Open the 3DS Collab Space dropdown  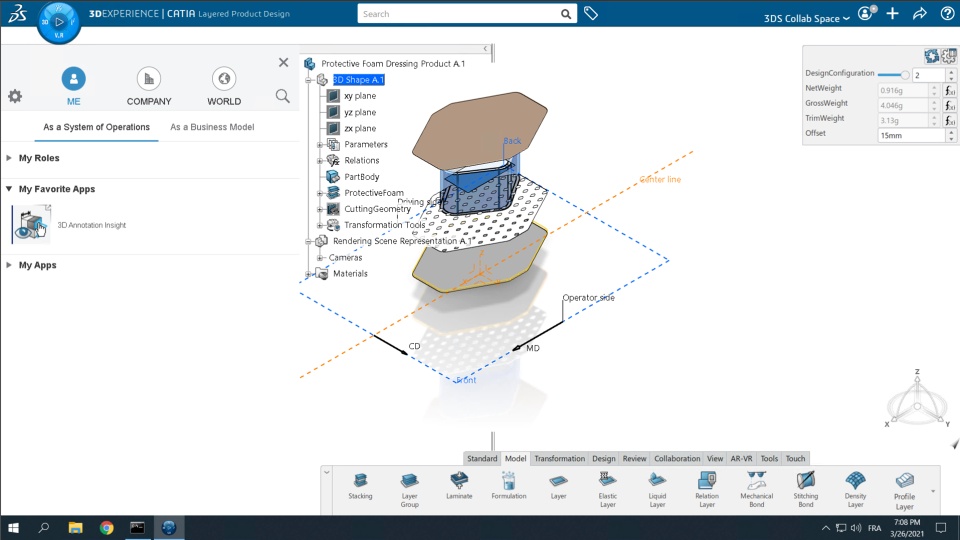pyautogui.click(x=806, y=18)
